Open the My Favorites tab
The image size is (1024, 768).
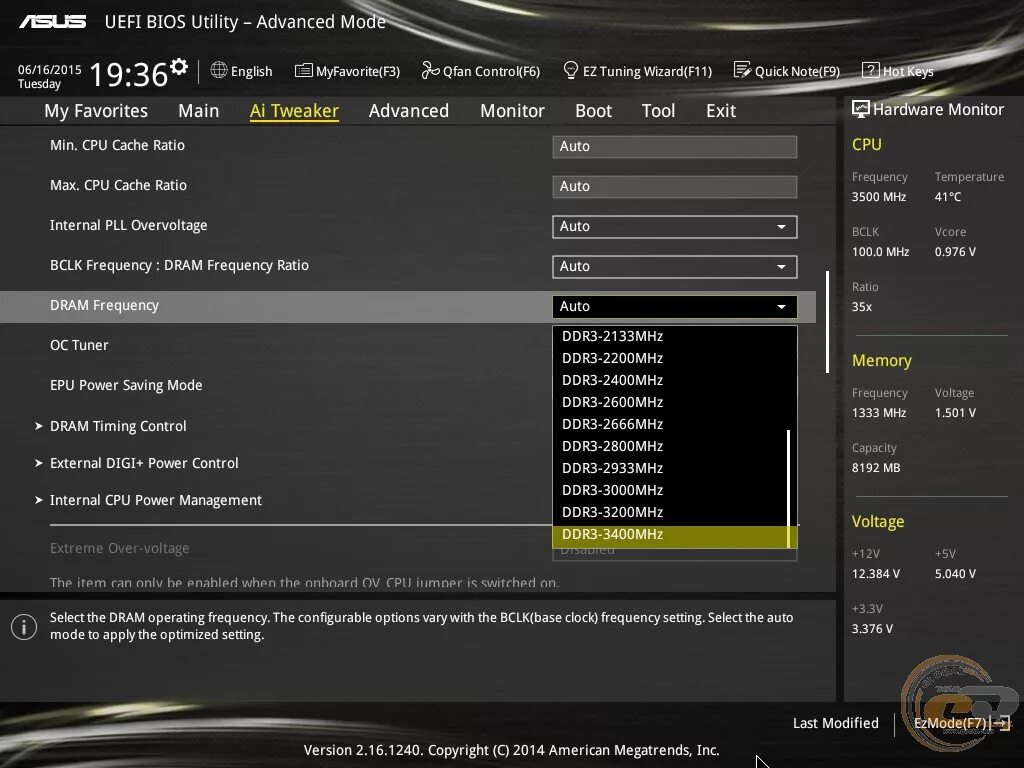click(x=96, y=111)
